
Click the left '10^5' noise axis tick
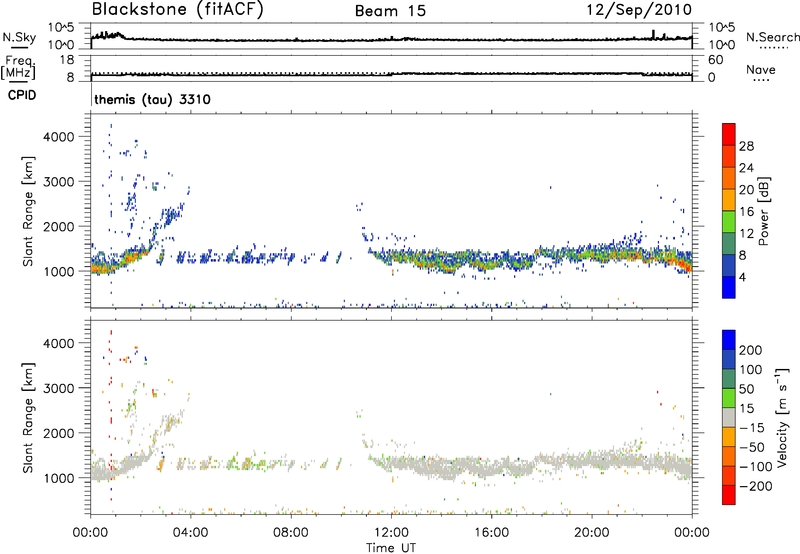[x=61, y=27]
